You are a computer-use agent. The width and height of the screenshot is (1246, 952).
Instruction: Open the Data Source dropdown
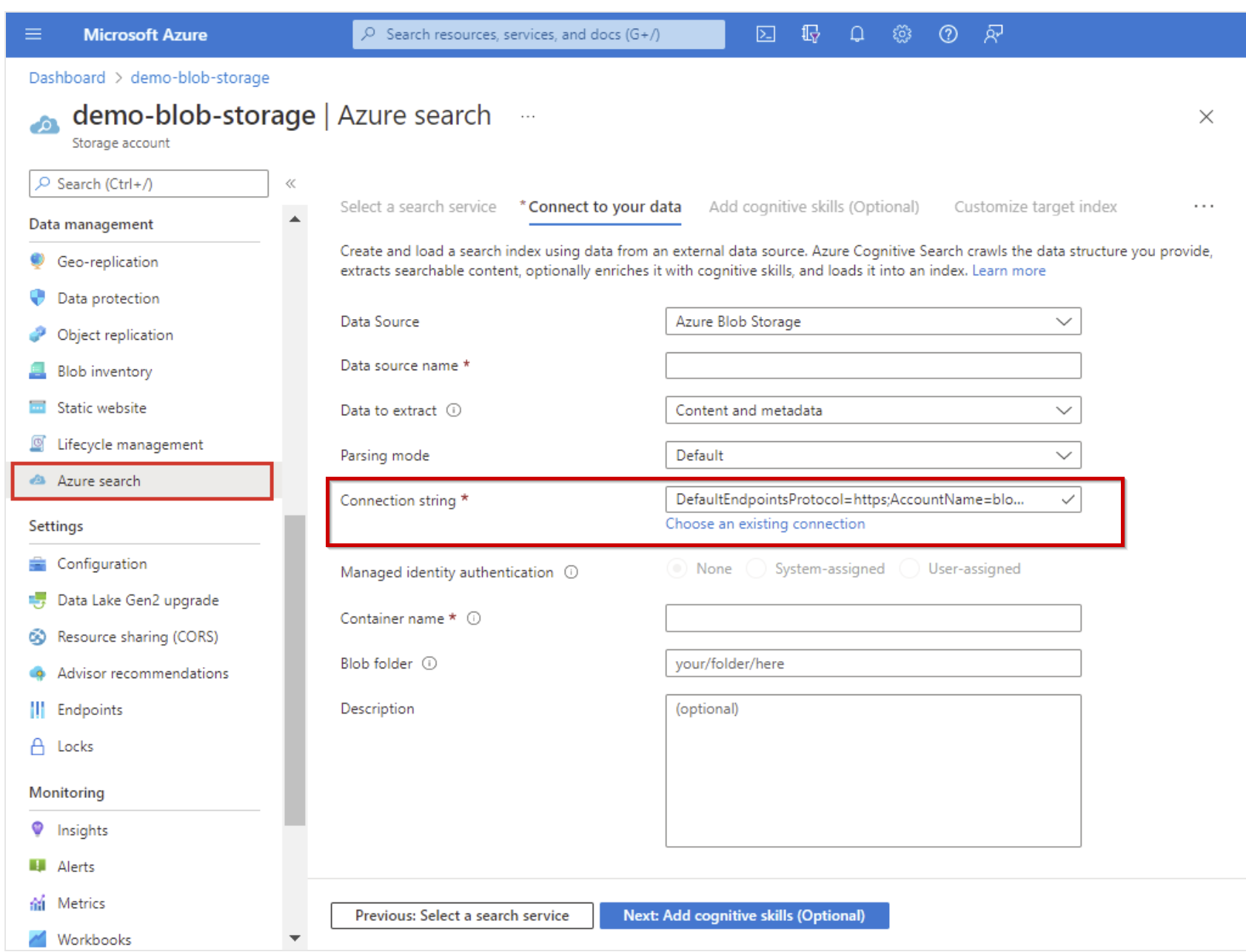point(873,321)
